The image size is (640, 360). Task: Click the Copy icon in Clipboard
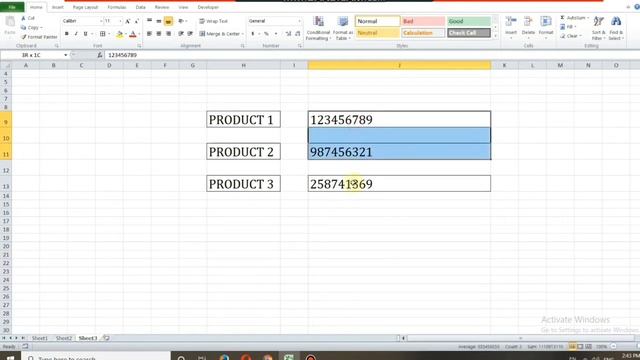(24, 27)
